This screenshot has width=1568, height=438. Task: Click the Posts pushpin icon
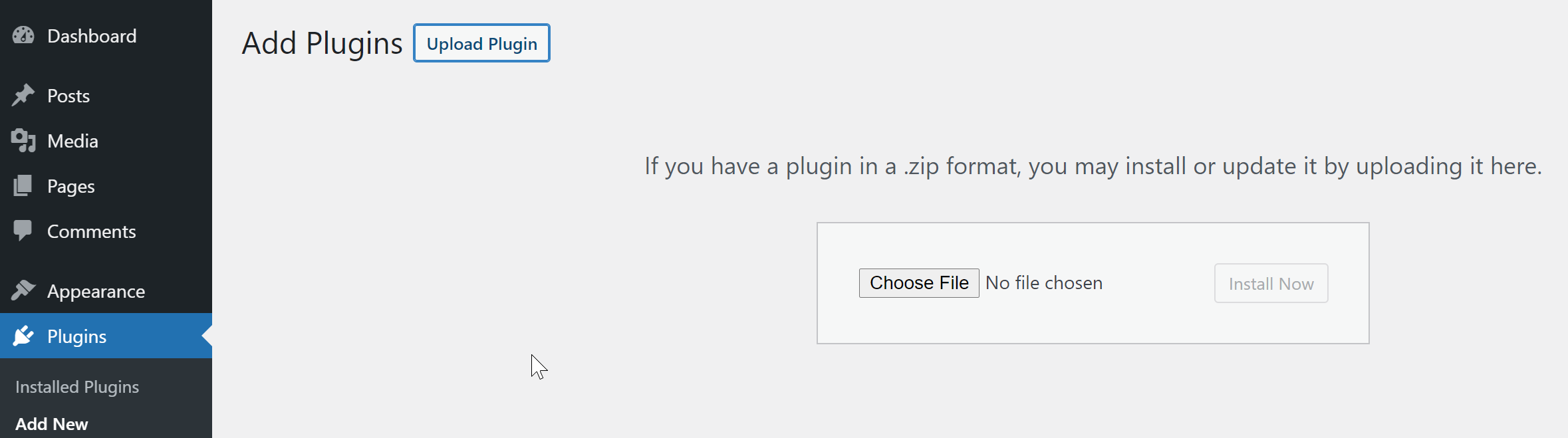point(23,96)
